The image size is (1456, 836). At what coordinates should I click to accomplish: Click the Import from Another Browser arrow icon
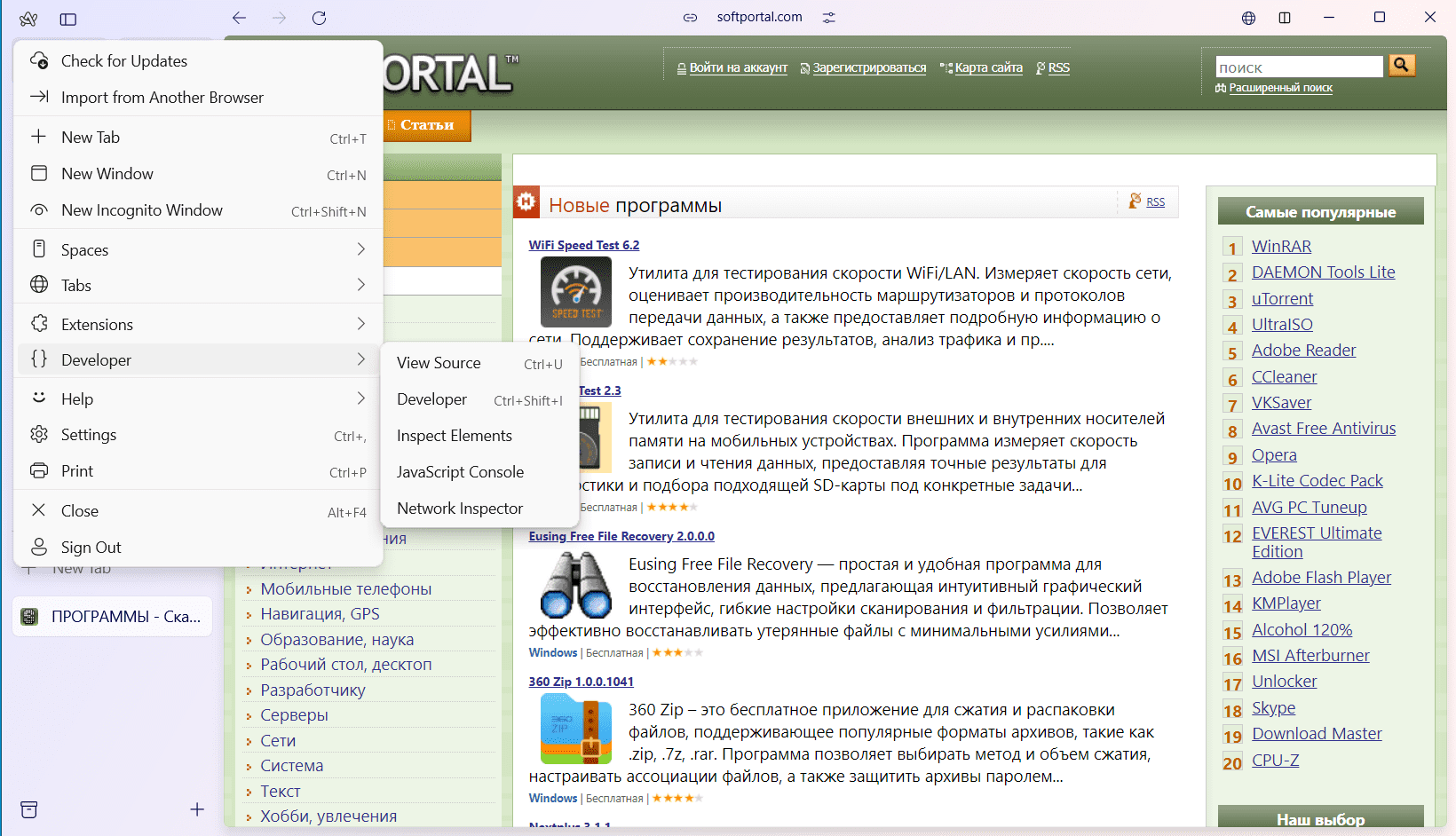pyautogui.click(x=39, y=97)
